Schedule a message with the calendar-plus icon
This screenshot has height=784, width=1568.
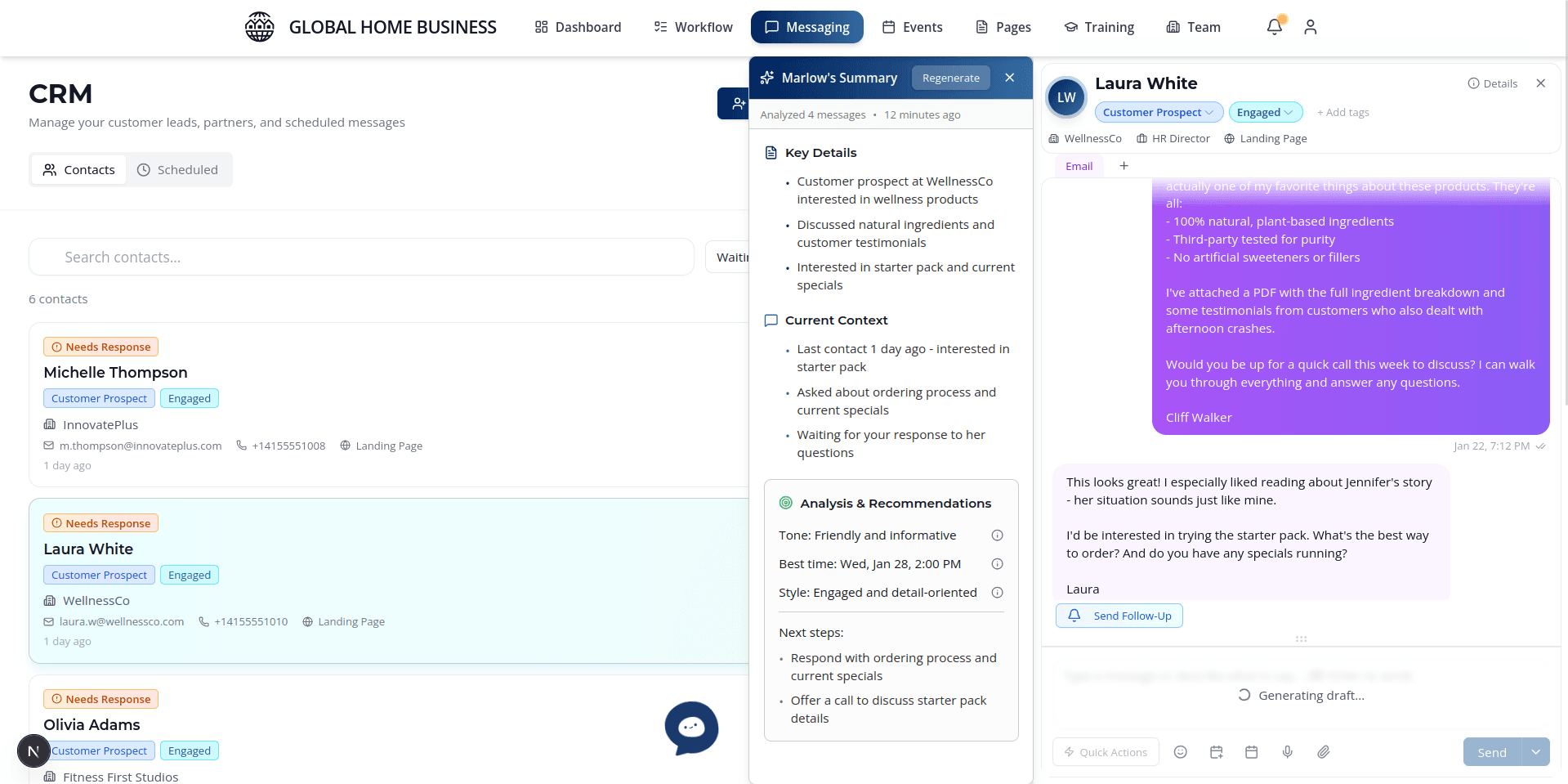[x=1216, y=752]
